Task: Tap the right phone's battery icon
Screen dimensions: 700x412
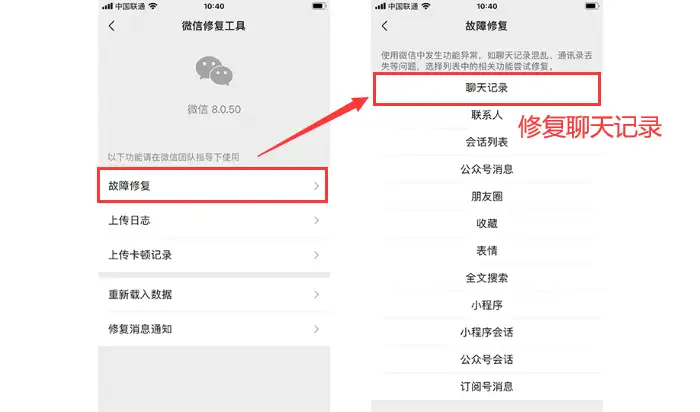Action: coord(591,6)
